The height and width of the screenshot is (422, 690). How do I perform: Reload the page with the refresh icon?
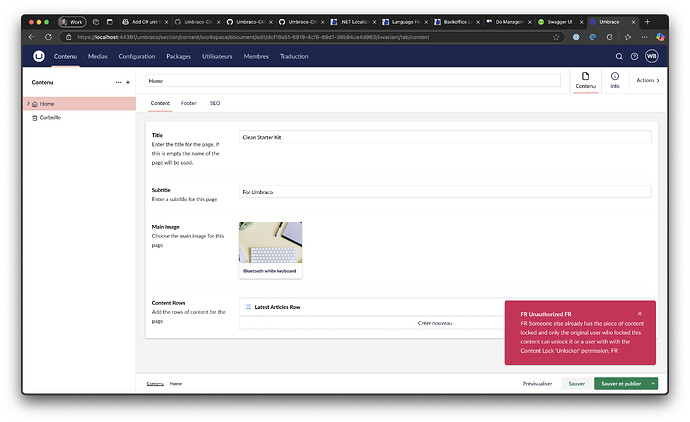coord(48,37)
